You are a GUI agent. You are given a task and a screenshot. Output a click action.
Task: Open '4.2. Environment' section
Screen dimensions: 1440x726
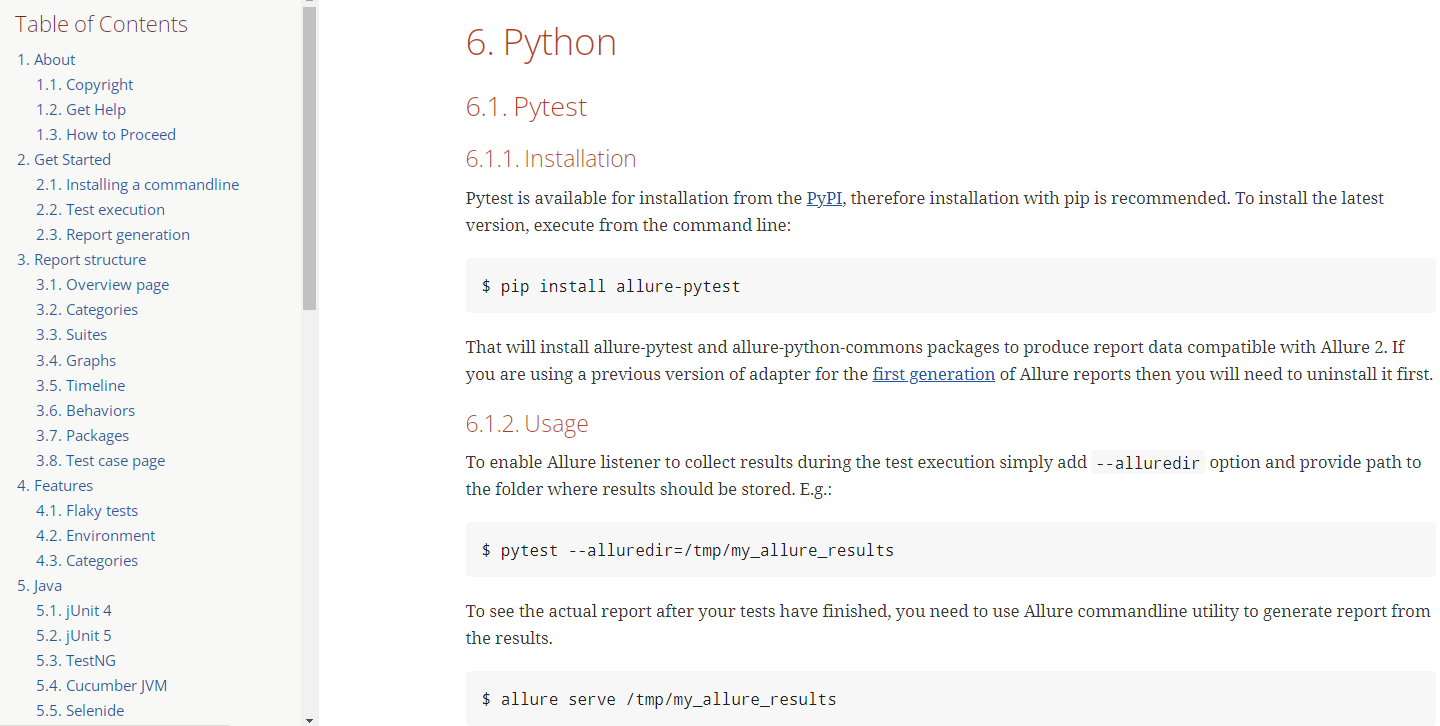[96, 535]
